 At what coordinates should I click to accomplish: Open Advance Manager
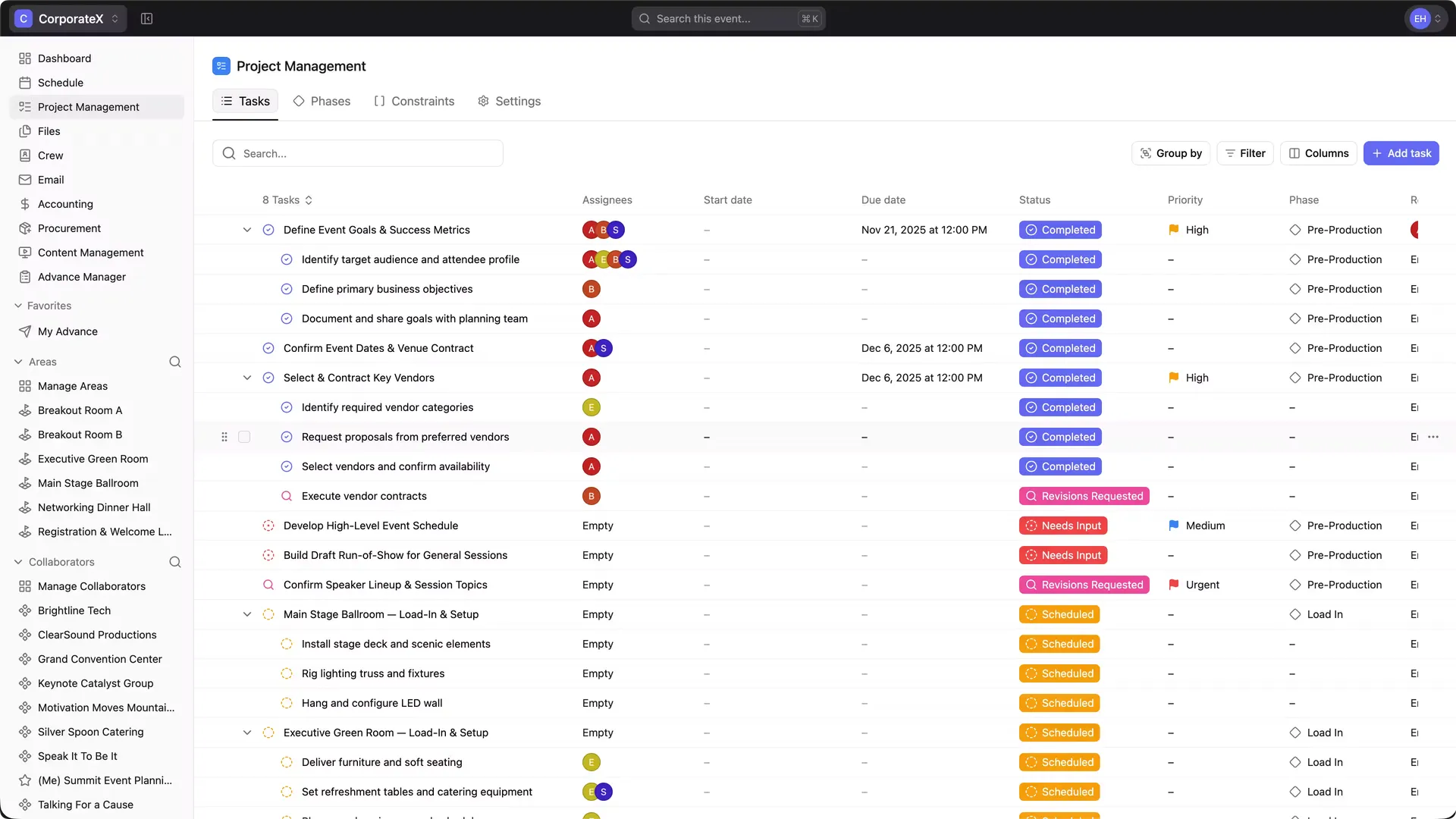pos(97,277)
